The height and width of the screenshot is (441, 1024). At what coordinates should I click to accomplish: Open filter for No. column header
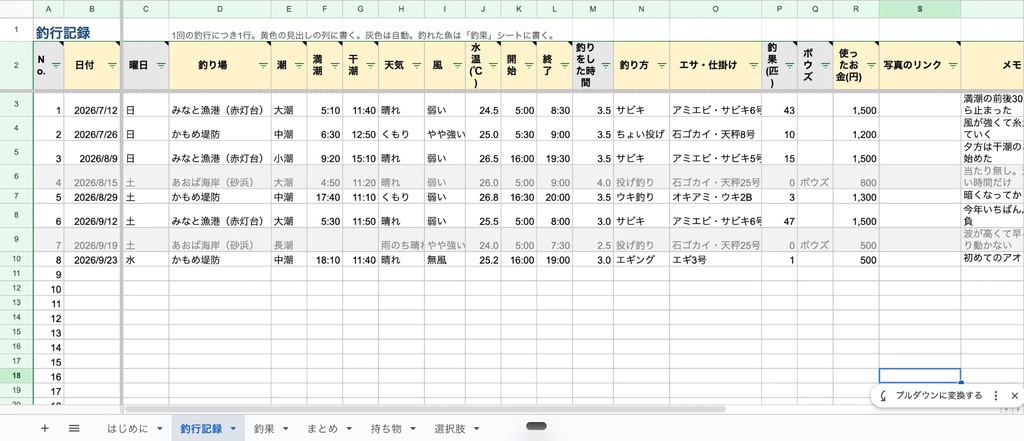click(x=56, y=65)
